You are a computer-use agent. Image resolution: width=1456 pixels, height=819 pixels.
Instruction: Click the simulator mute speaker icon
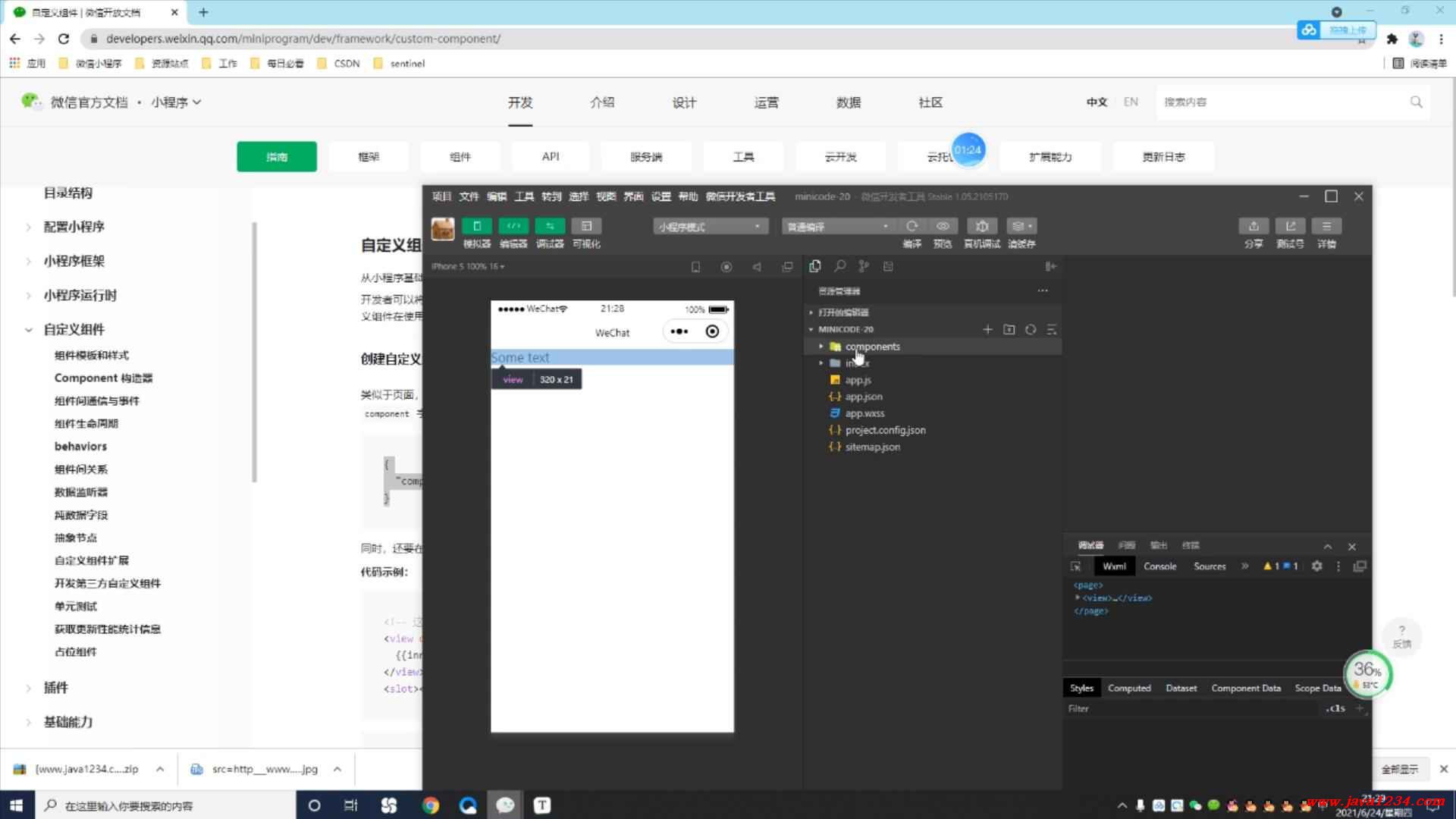[757, 267]
